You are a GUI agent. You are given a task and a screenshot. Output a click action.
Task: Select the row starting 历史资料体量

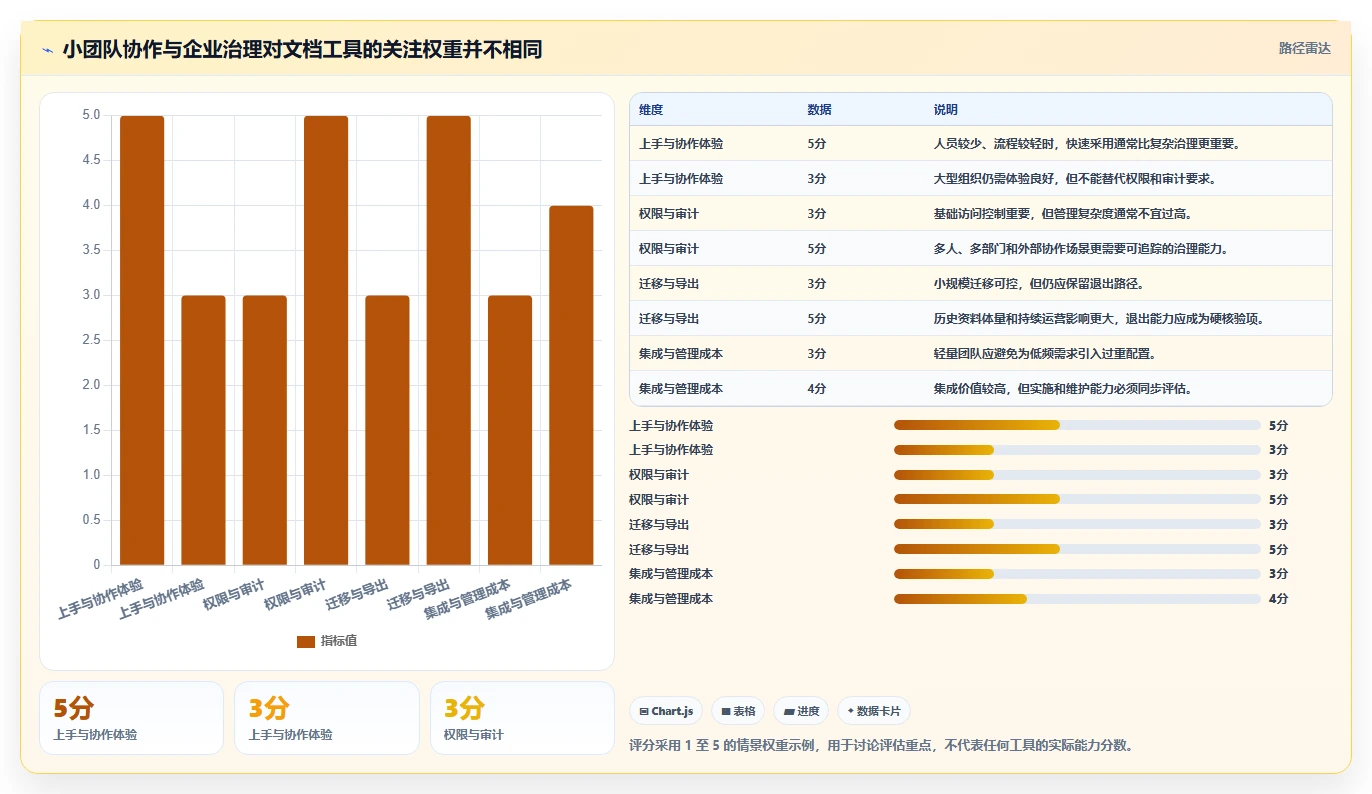click(981, 318)
